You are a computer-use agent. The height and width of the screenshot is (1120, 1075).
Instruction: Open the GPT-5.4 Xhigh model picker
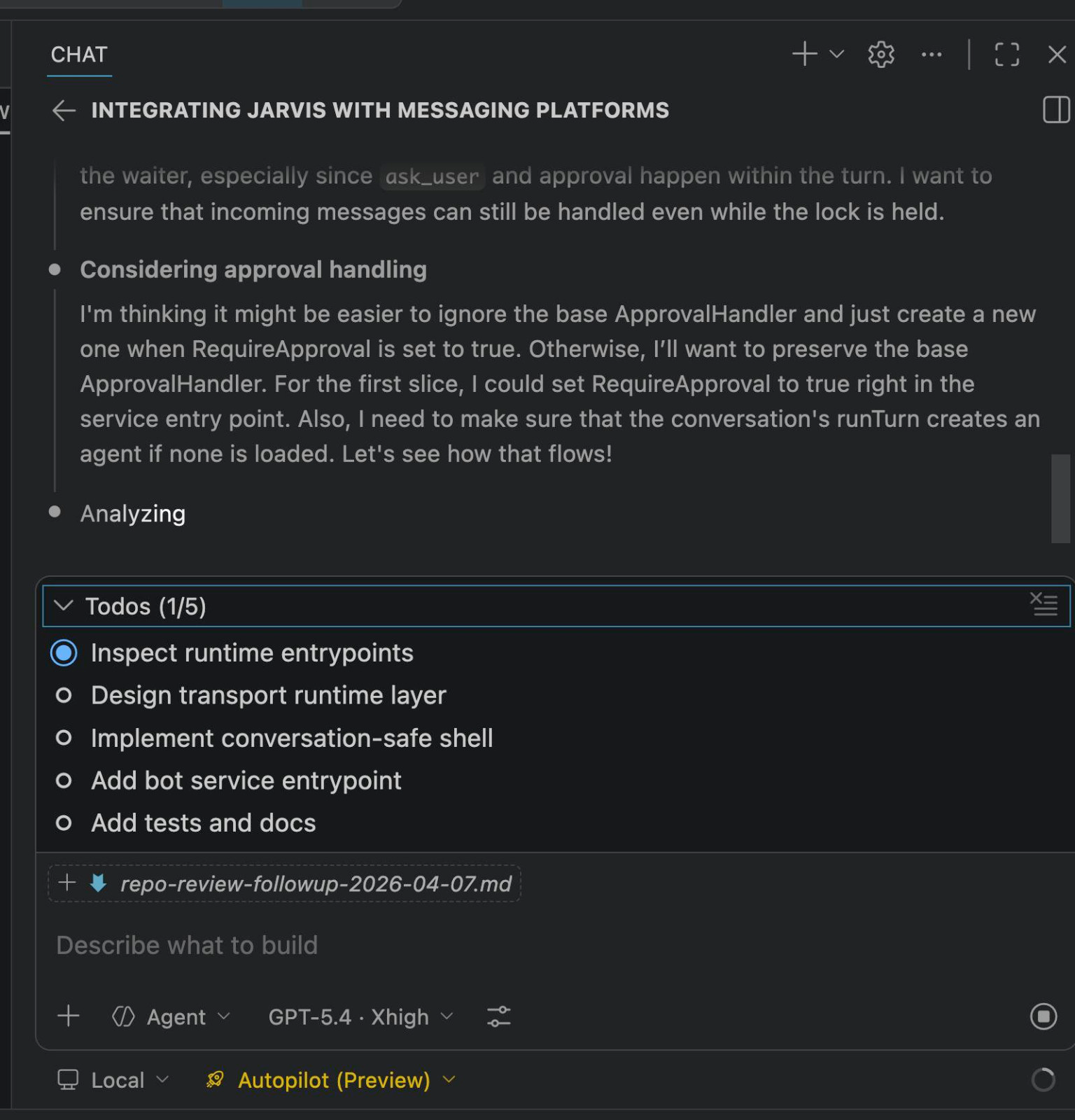tap(360, 1016)
